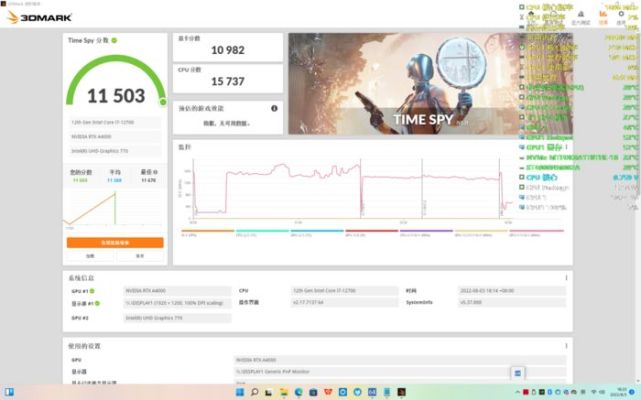Click the score distribution mini chart
The image size is (641, 400).
(x=115, y=209)
